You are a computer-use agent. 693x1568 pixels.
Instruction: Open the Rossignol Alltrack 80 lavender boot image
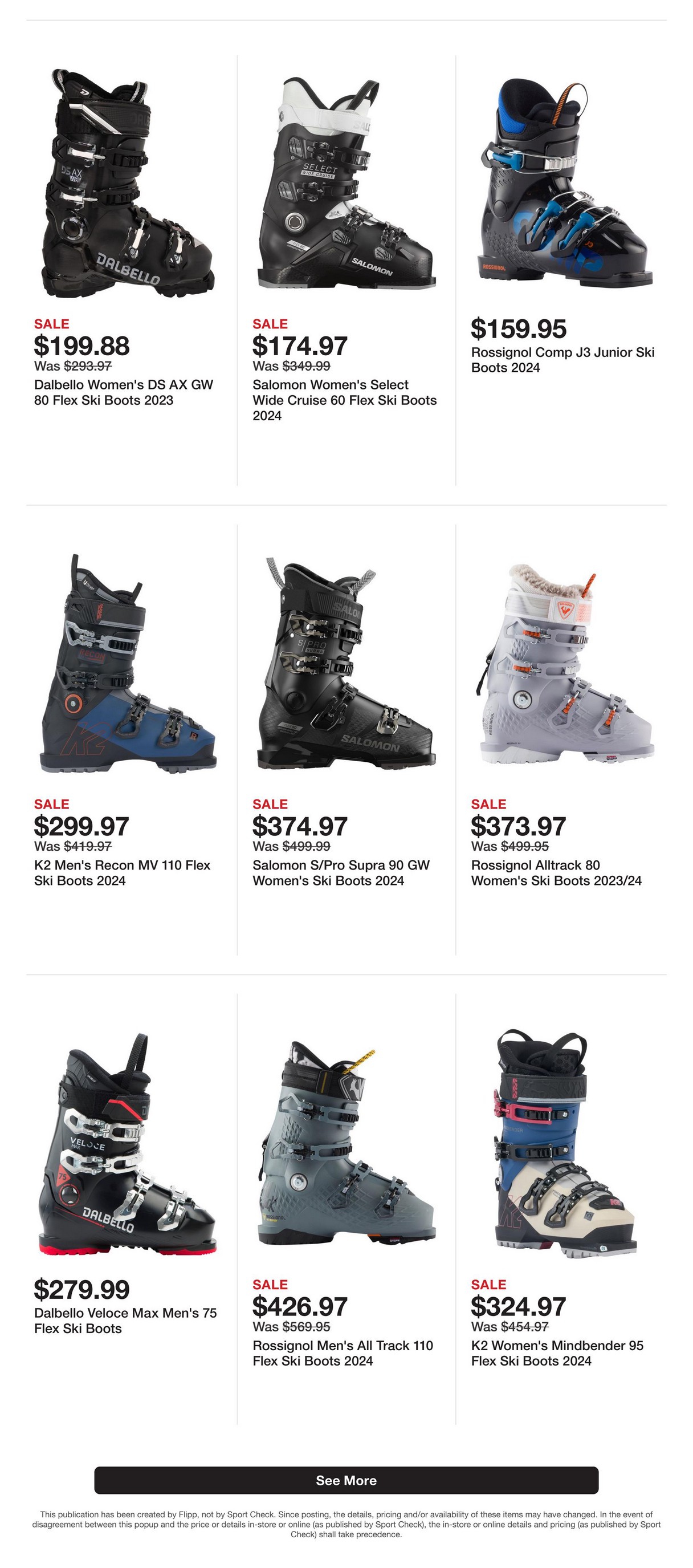tap(565, 665)
